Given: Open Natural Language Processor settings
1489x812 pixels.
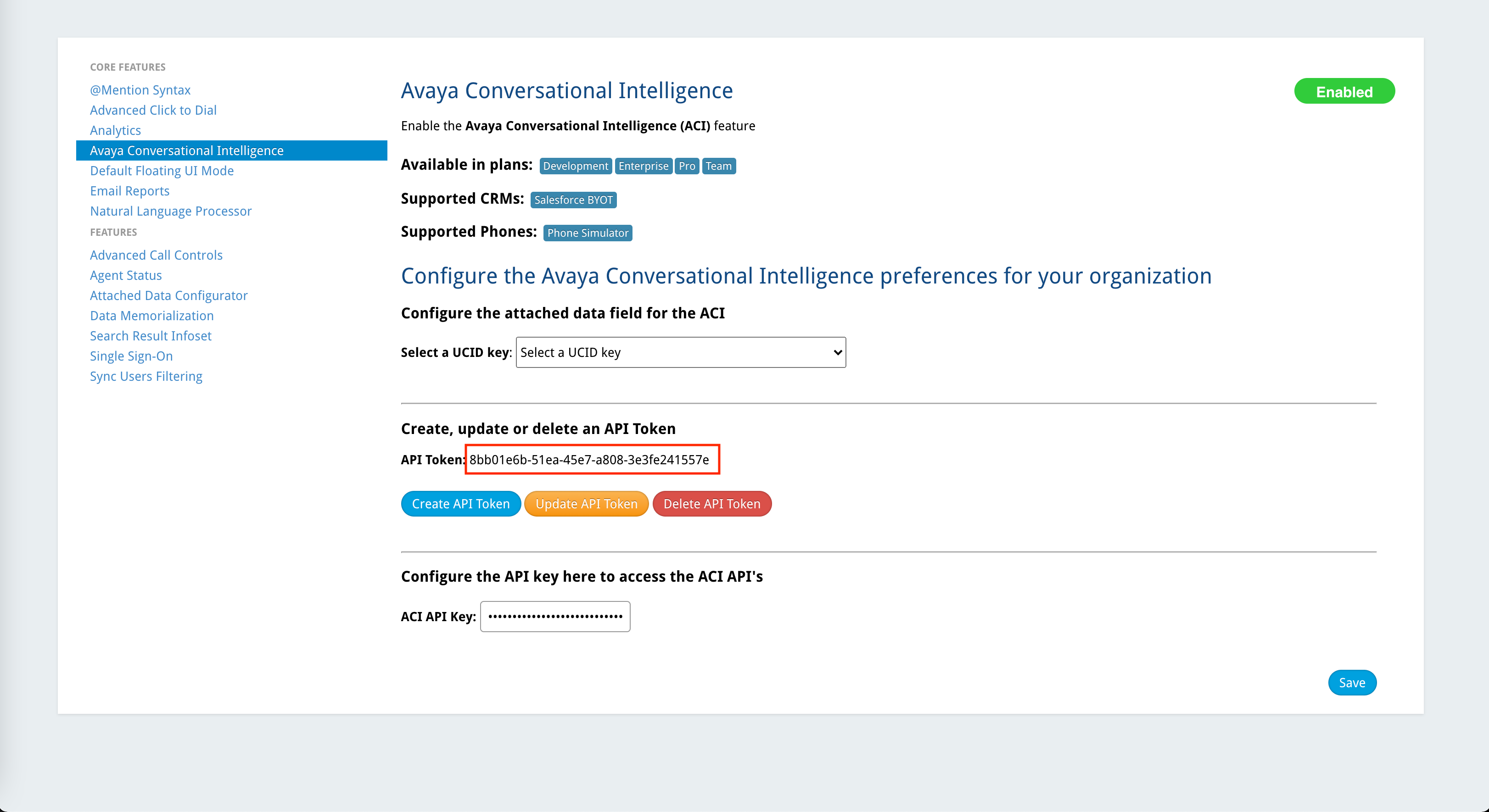Looking at the screenshot, I should (x=170, y=211).
